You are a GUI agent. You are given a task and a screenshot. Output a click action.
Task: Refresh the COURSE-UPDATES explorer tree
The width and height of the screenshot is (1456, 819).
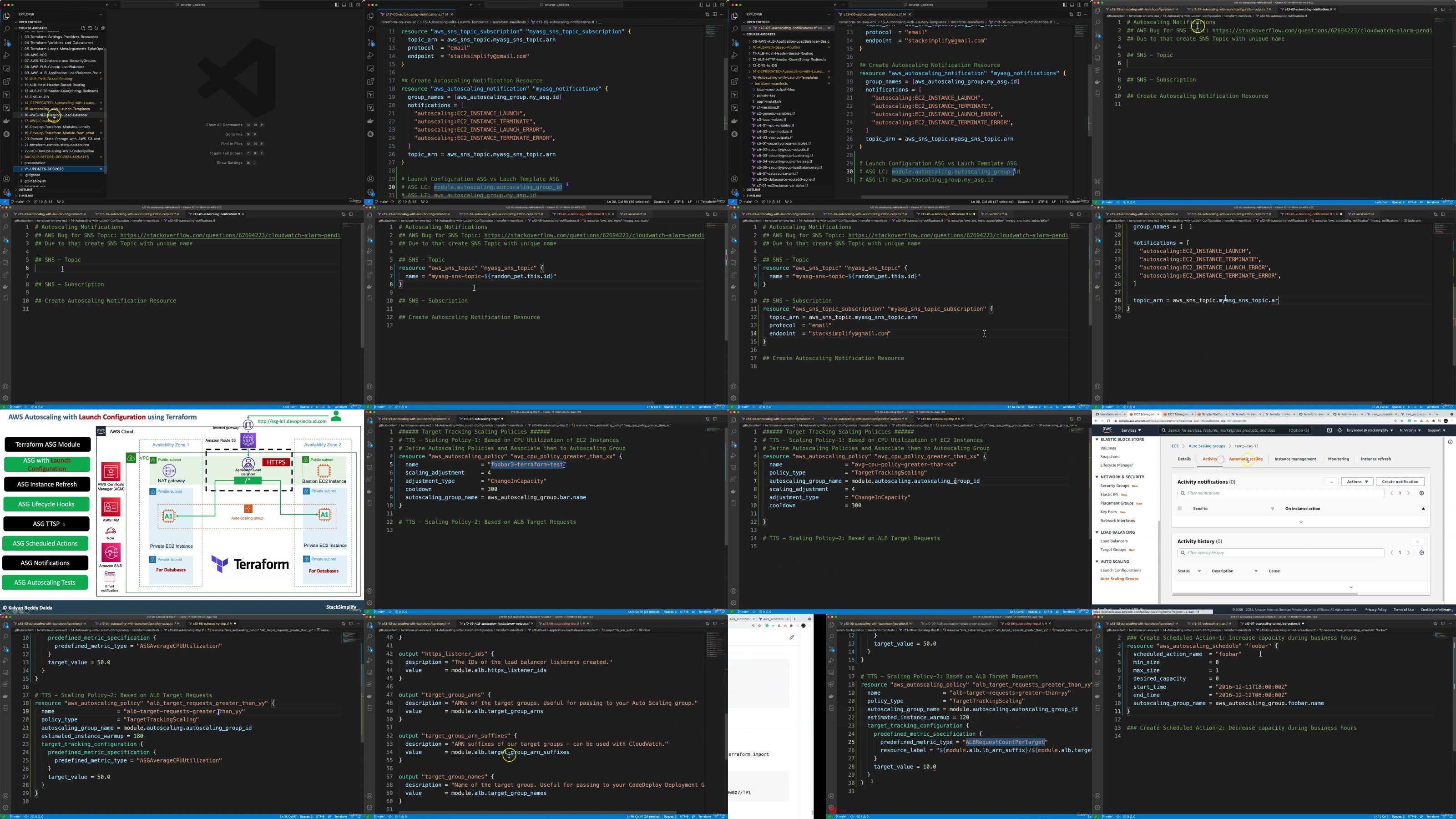coord(96,28)
